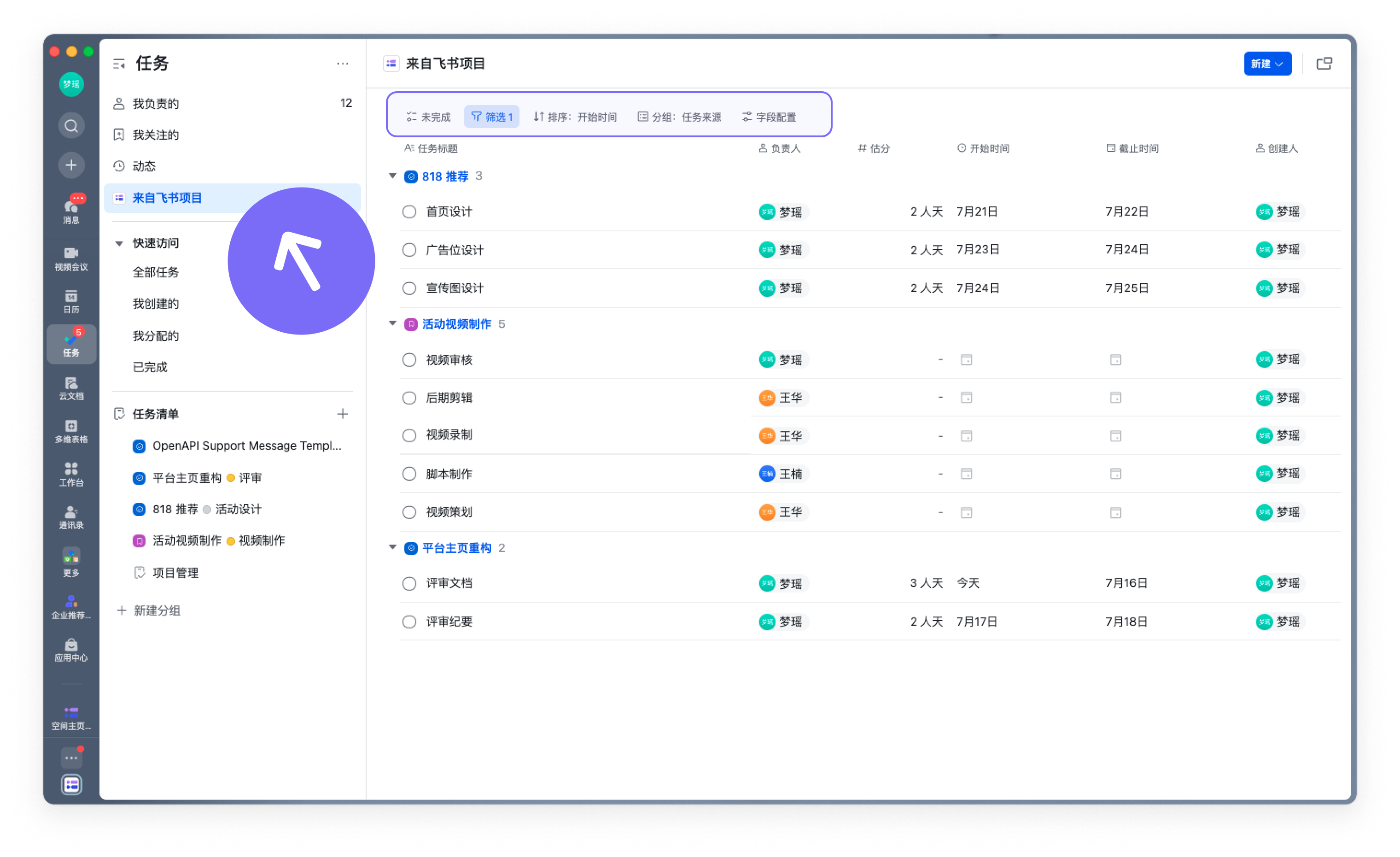The width and height of the screenshot is (1400, 857).
Task: Open Workplace (工作台) icon
Action: [x=71, y=475]
